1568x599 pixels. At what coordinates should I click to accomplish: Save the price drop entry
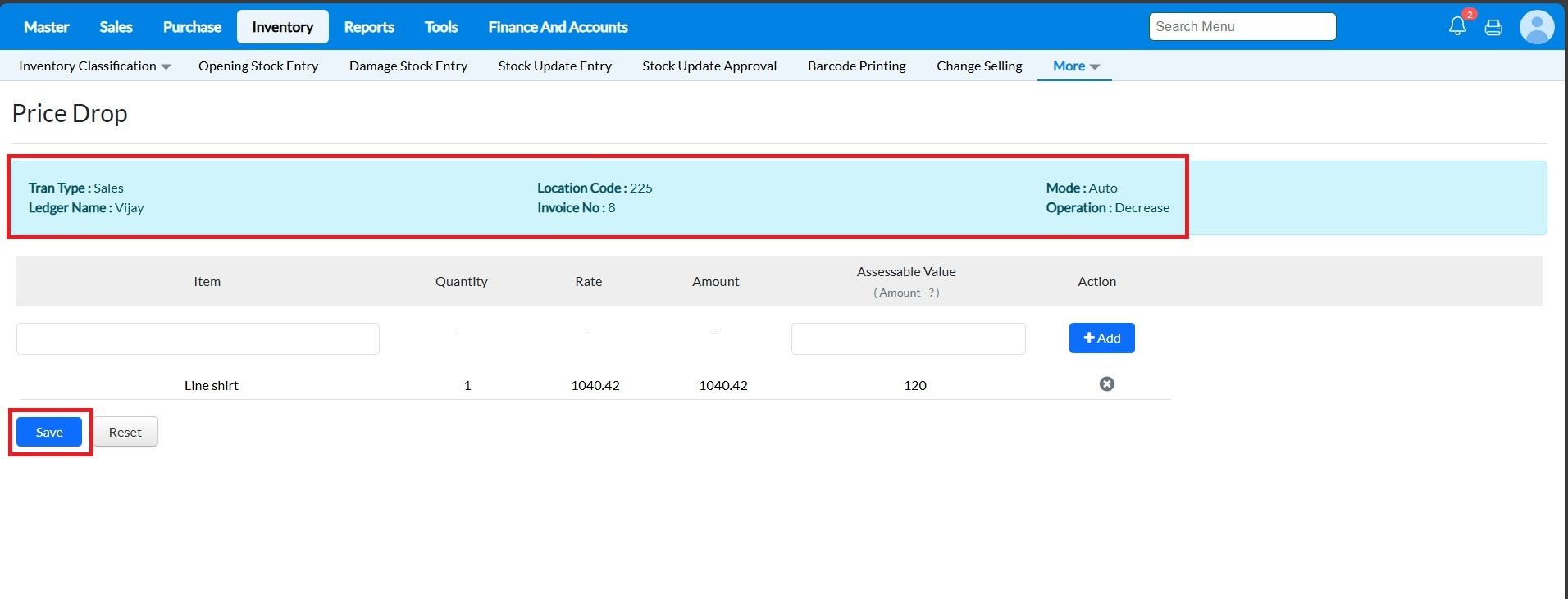[x=49, y=432]
